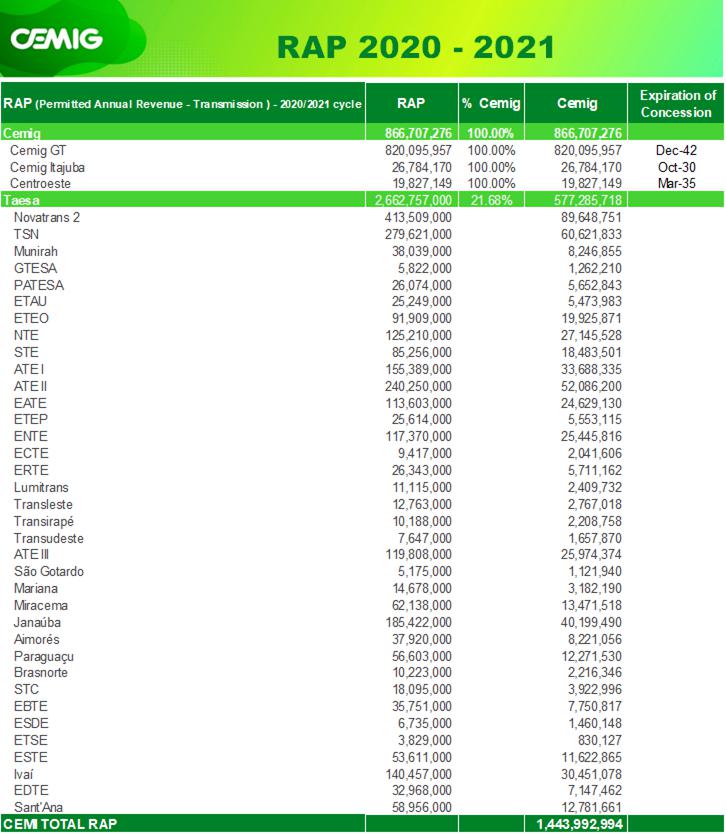Click the 'Sant'Ana' row label
726x834 pixels.
tap(38, 808)
